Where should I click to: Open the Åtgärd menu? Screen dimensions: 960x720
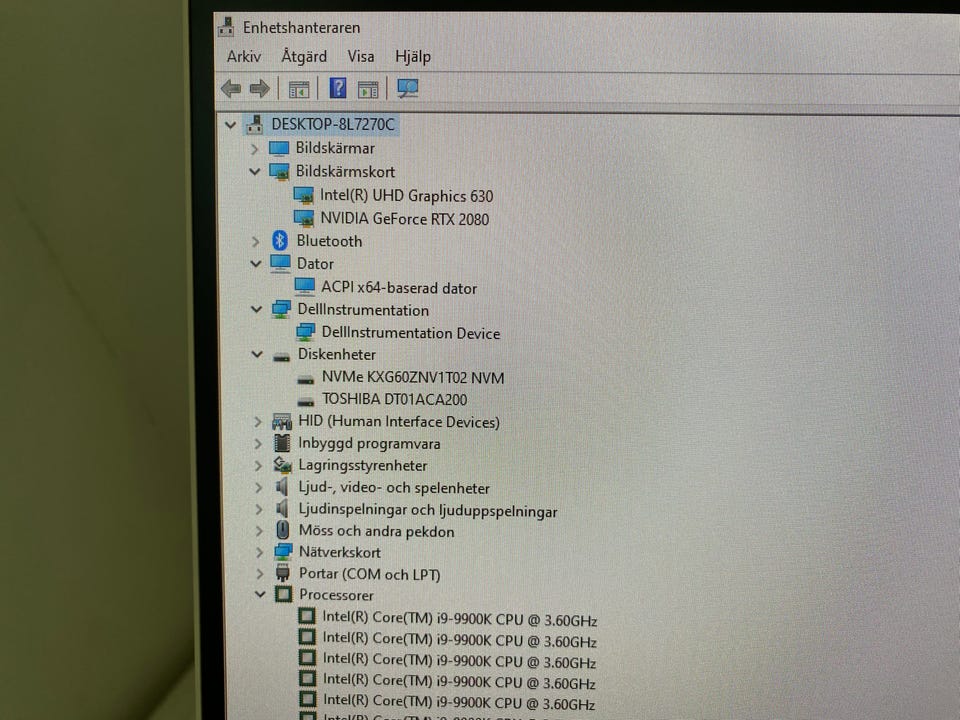click(304, 56)
